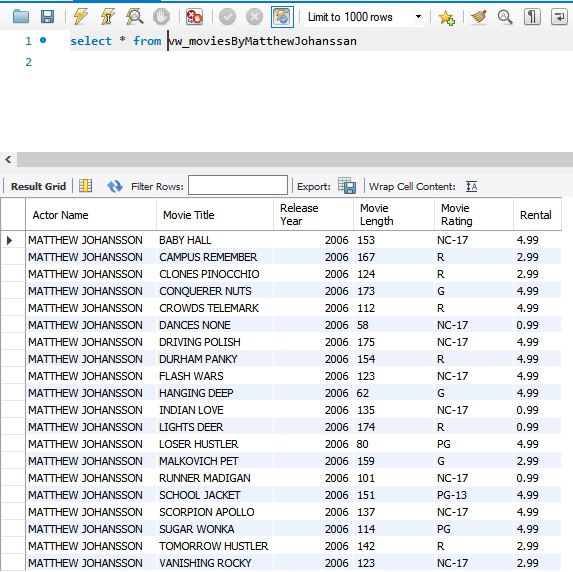Click the select keyword in editor
The image size is (573, 572).
(91, 41)
